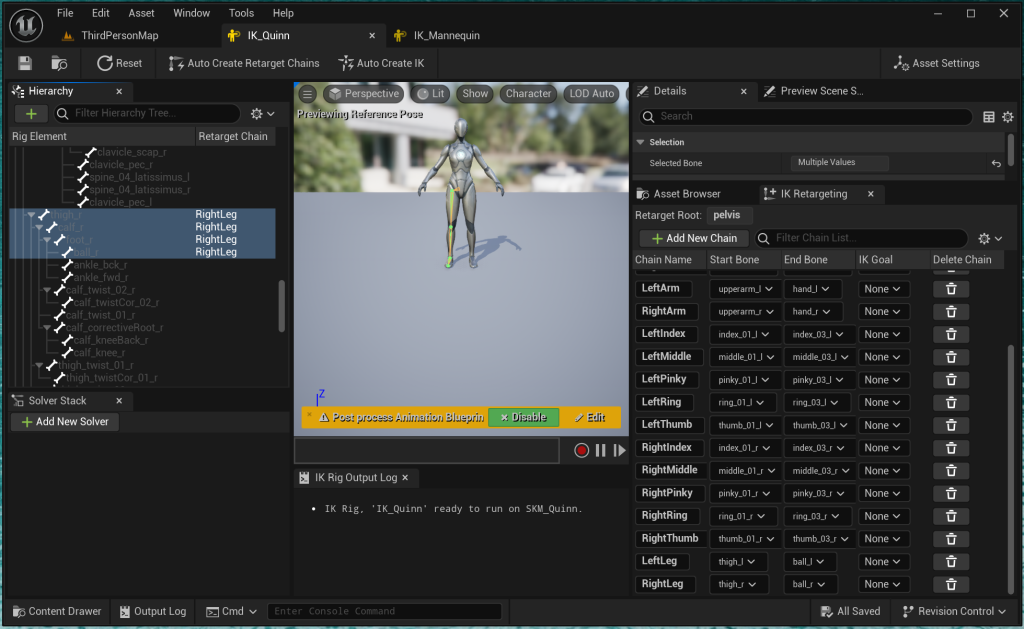Image resolution: width=1024 pixels, height=629 pixels.
Task: Open the Character viewport menu
Action: coord(528,94)
